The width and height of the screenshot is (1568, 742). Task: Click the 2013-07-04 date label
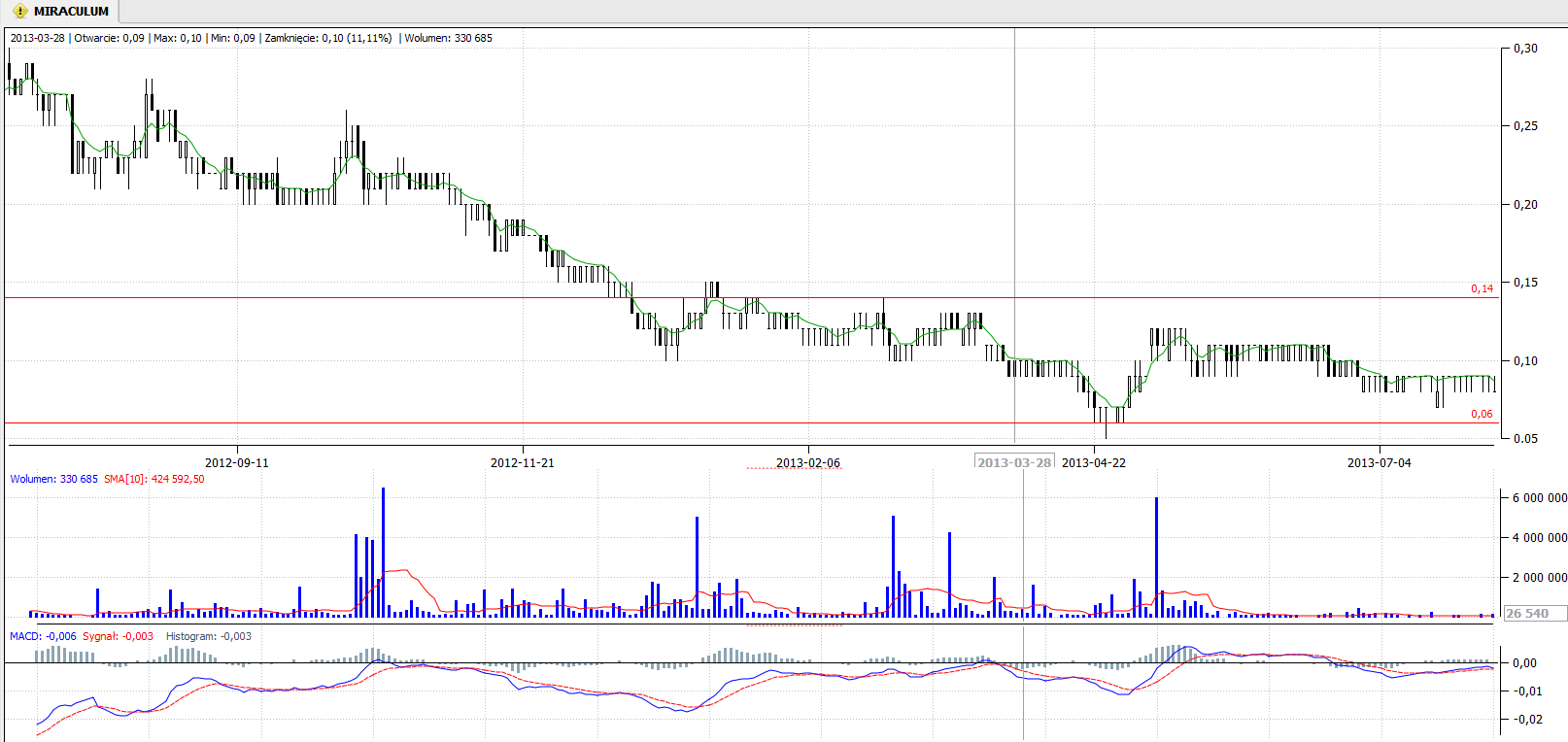[x=1380, y=463]
